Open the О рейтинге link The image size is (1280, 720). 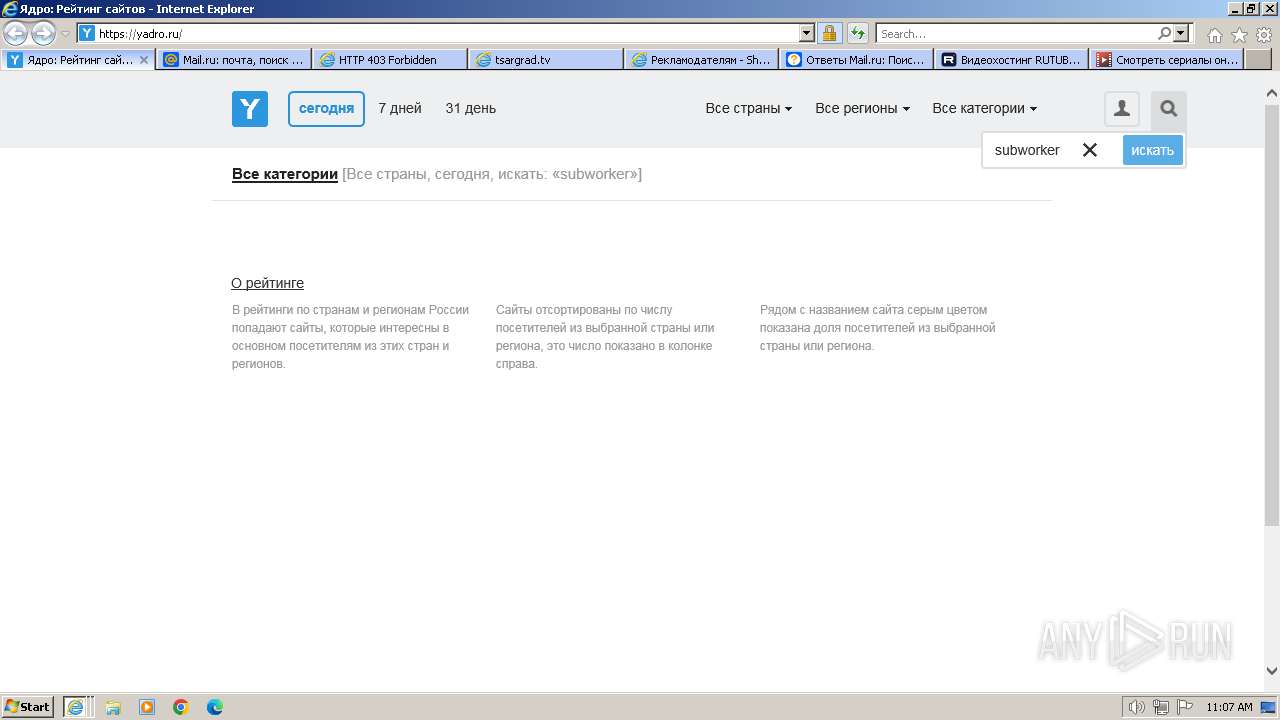(x=267, y=283)
